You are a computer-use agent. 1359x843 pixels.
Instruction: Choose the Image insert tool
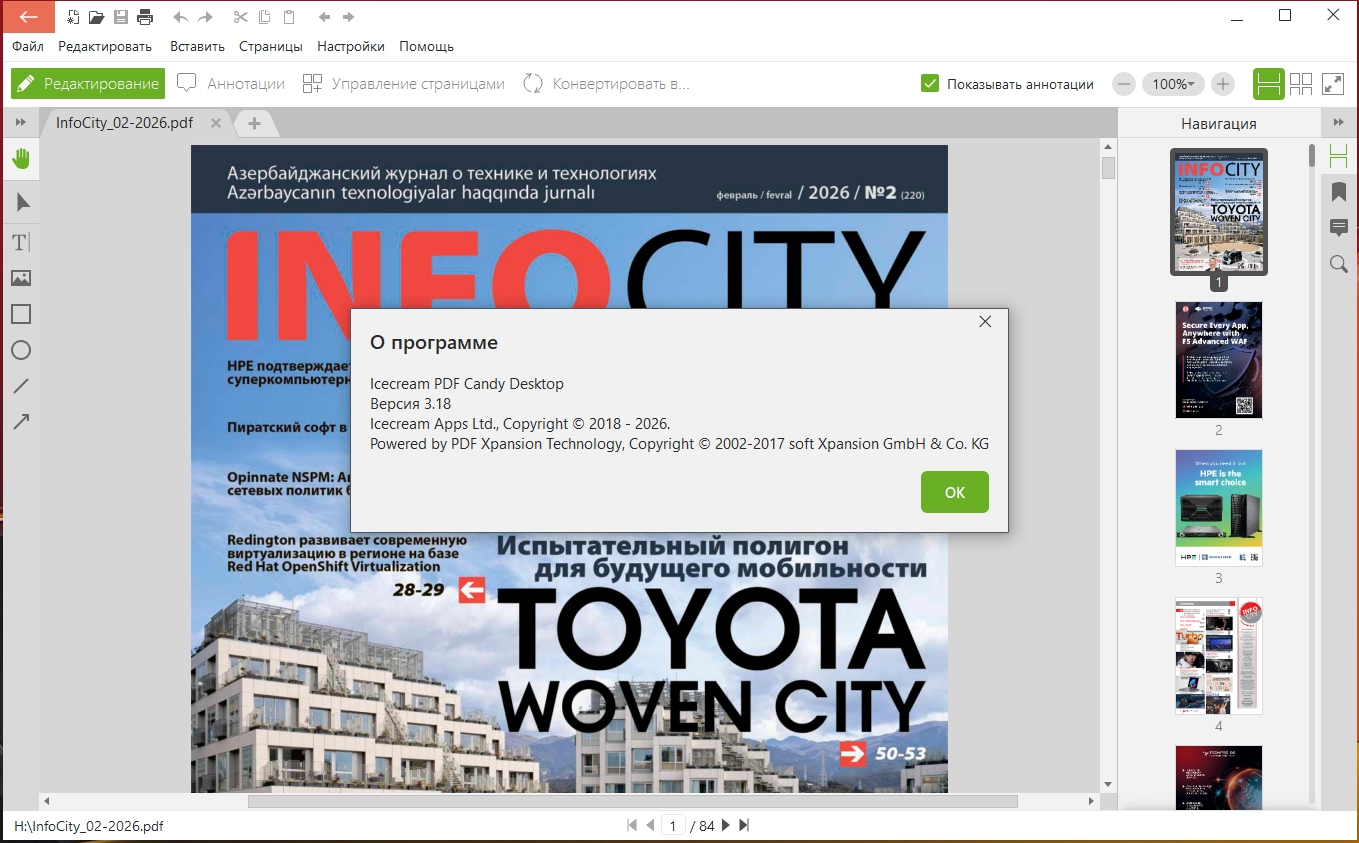pos(21,278)
